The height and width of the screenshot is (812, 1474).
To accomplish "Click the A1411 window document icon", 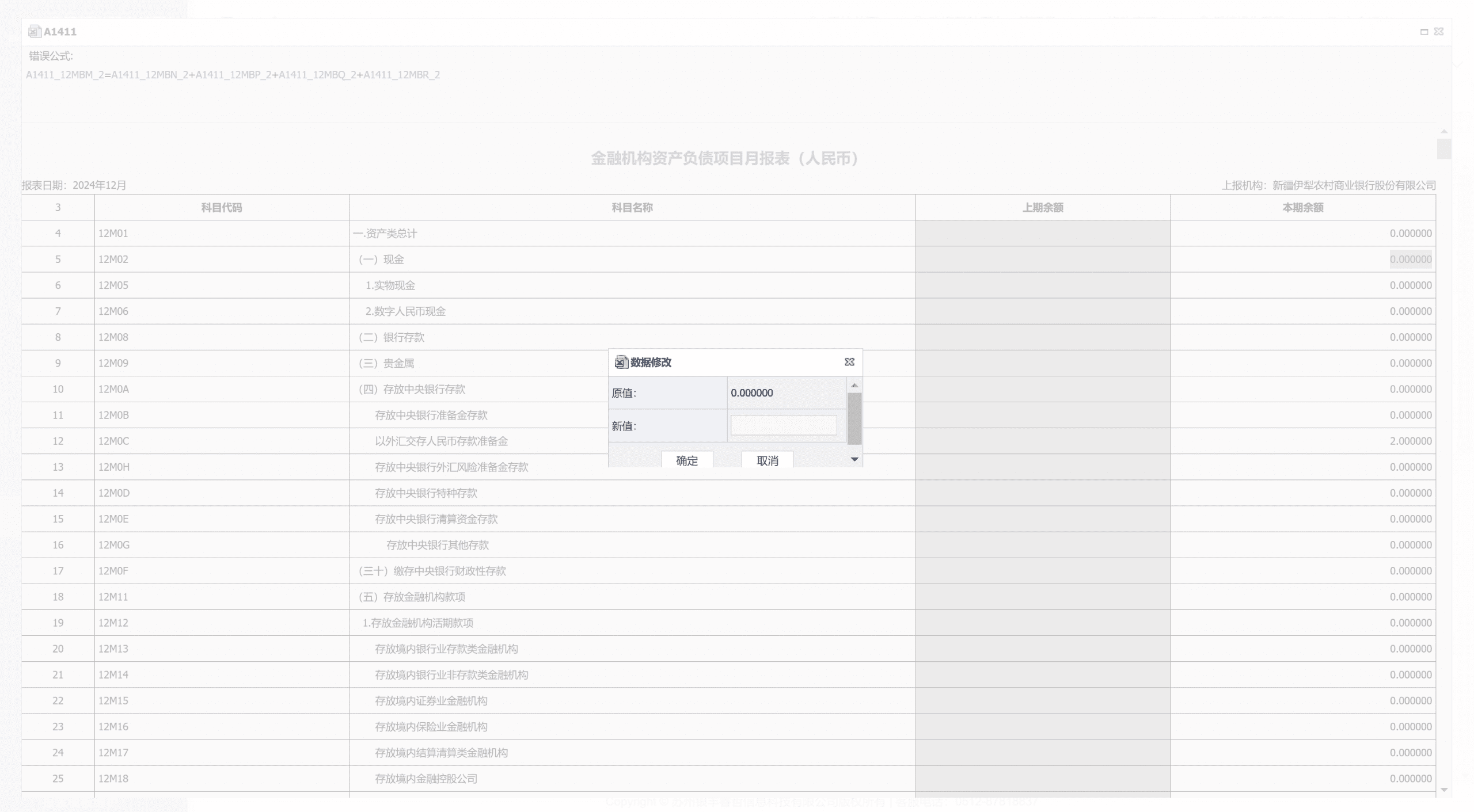I will click(x=34, y=32).
